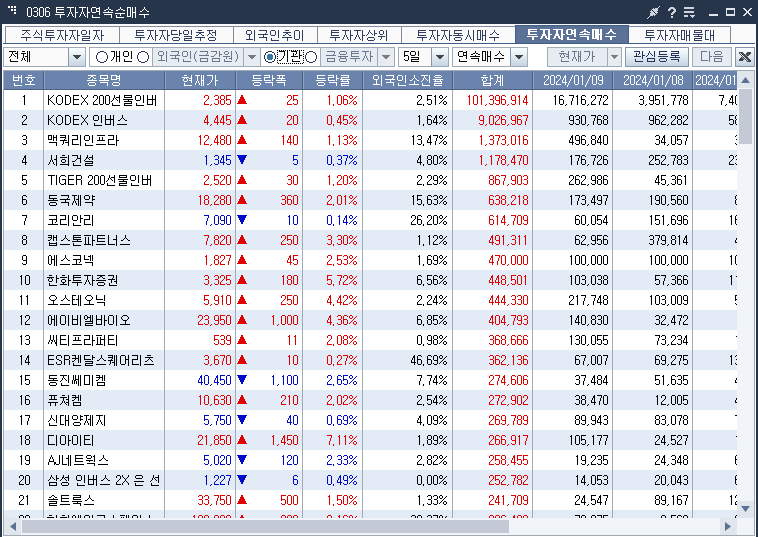Sort by 외국인소진율 column header
This screenshot has width=758, height=537.
tap(408, 80)
